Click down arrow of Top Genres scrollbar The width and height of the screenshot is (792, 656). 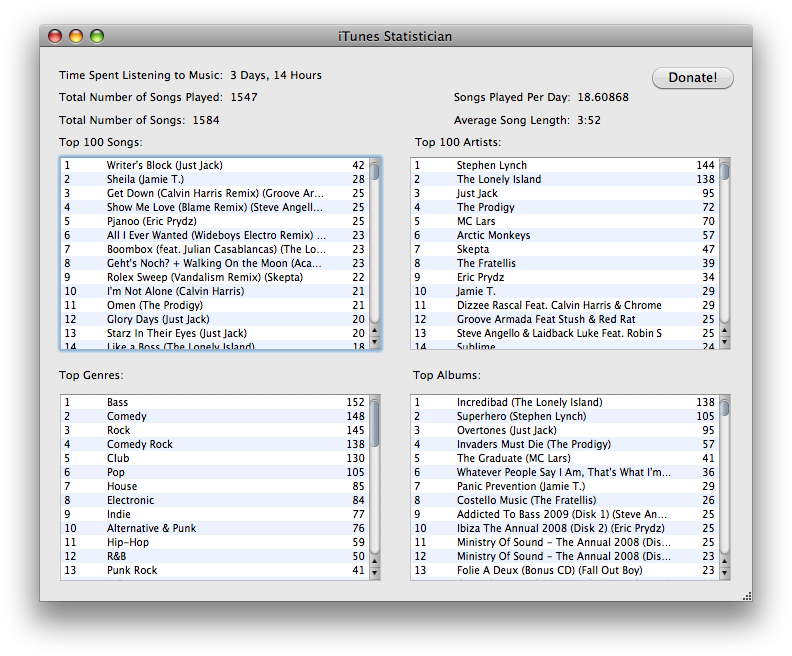pyautogui.click(x=374, y=573)
